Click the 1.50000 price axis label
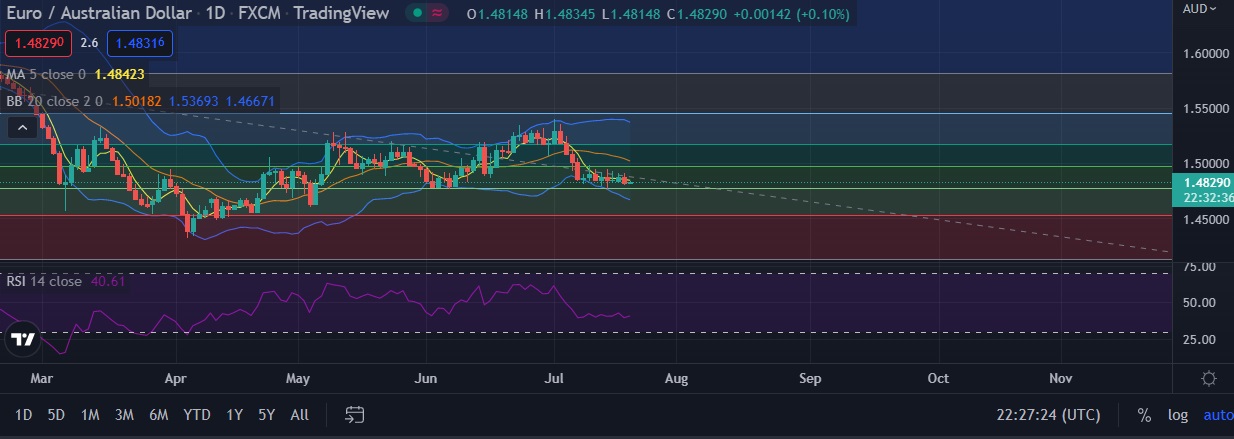This screenshot has height=439, width=1234. [x=1205, y=164]
